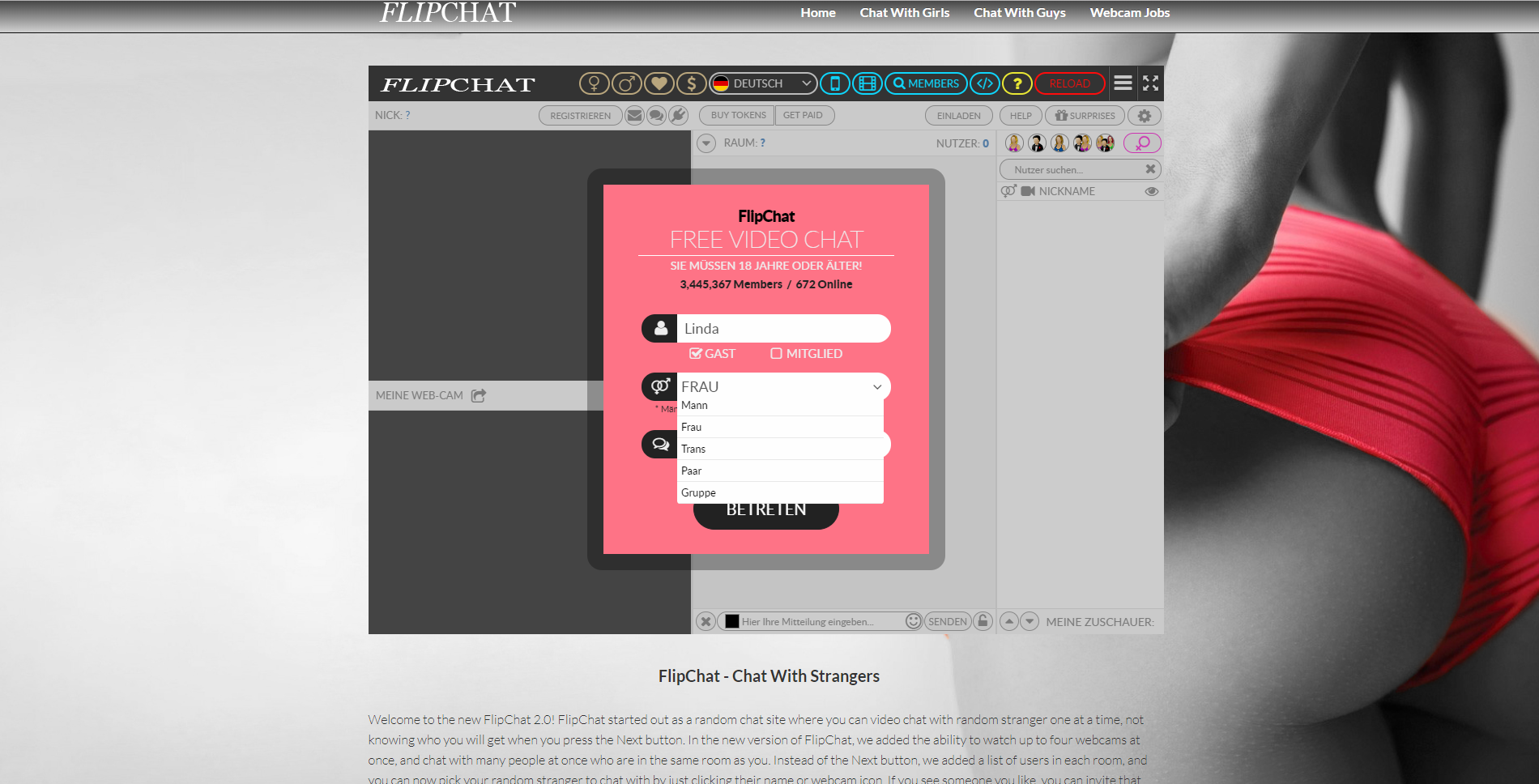
Task: Check the Mitglied checkbox
Action: click(776, 353)
